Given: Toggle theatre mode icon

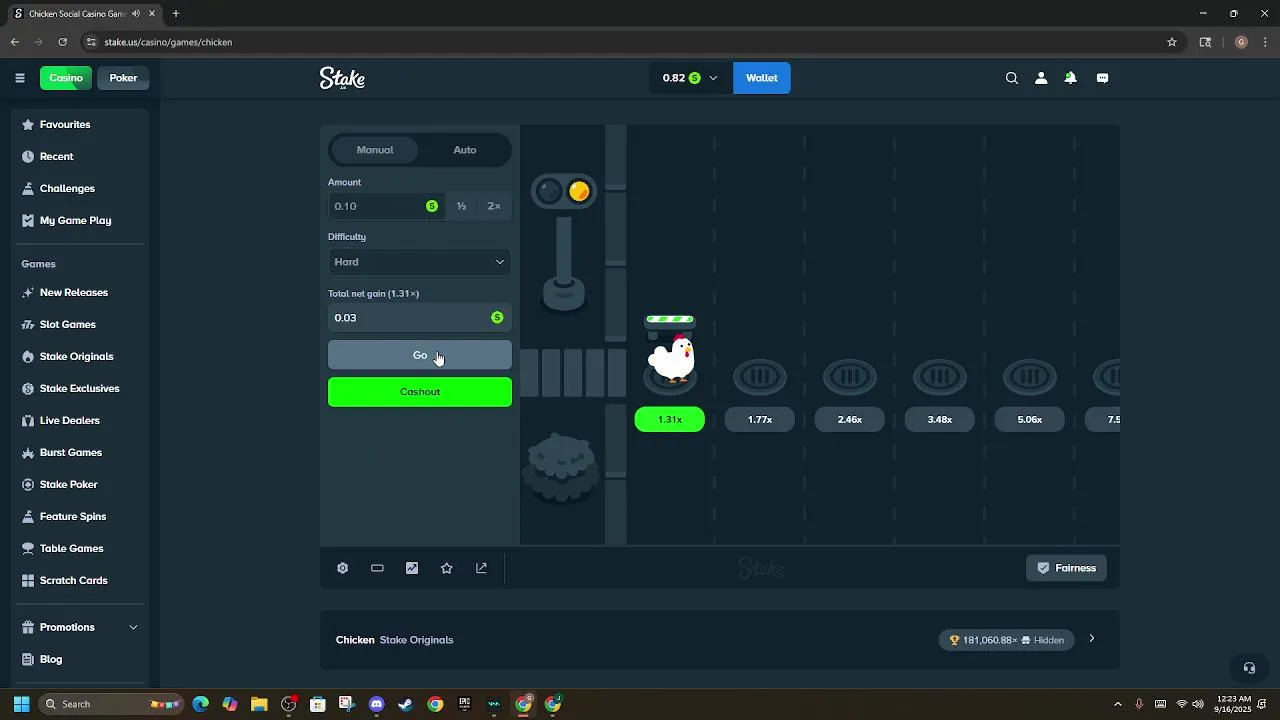Looking at the screenshot, I should [x=377, y=568].
